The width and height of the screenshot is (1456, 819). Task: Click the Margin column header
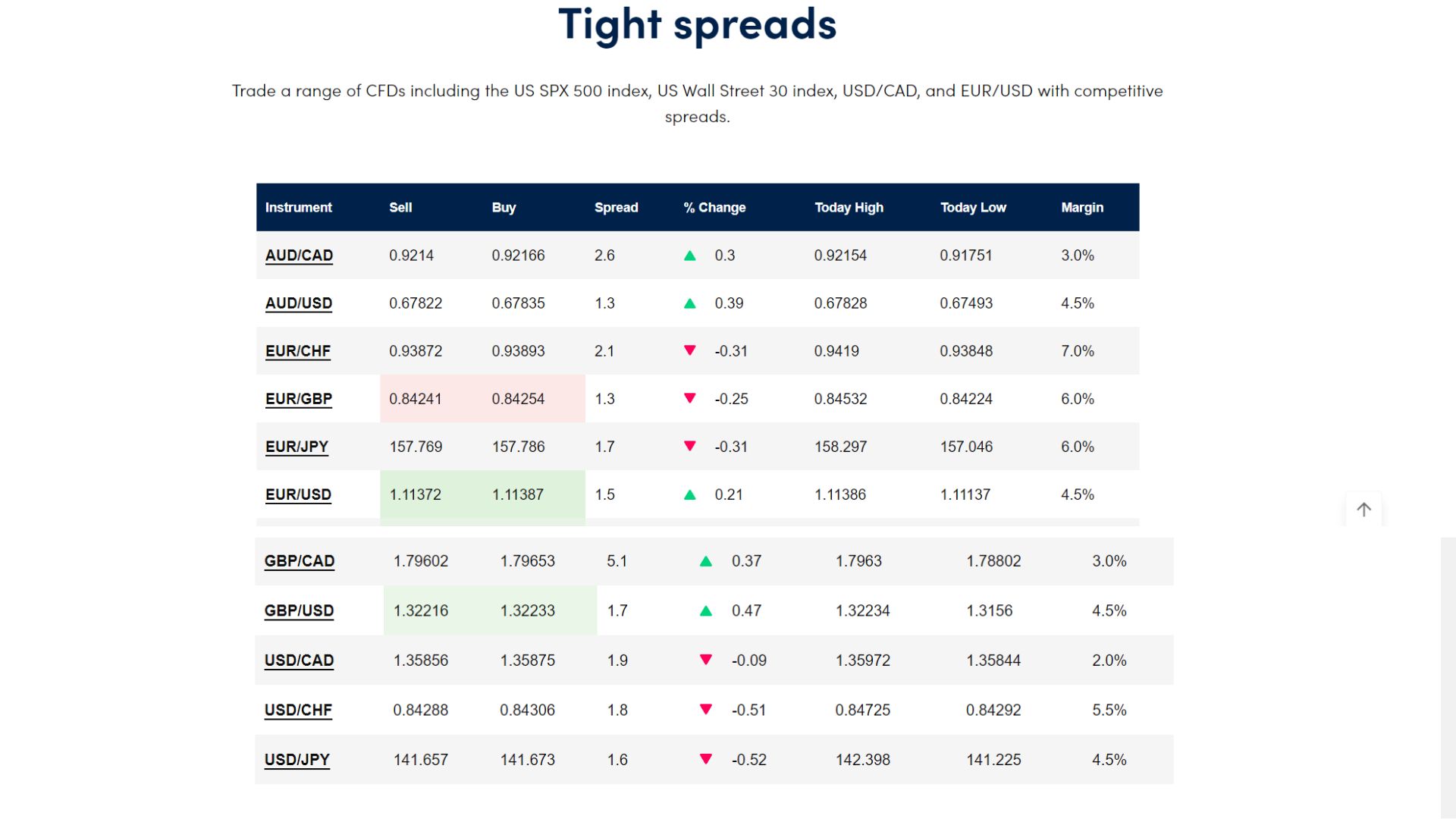point(1082,207)
